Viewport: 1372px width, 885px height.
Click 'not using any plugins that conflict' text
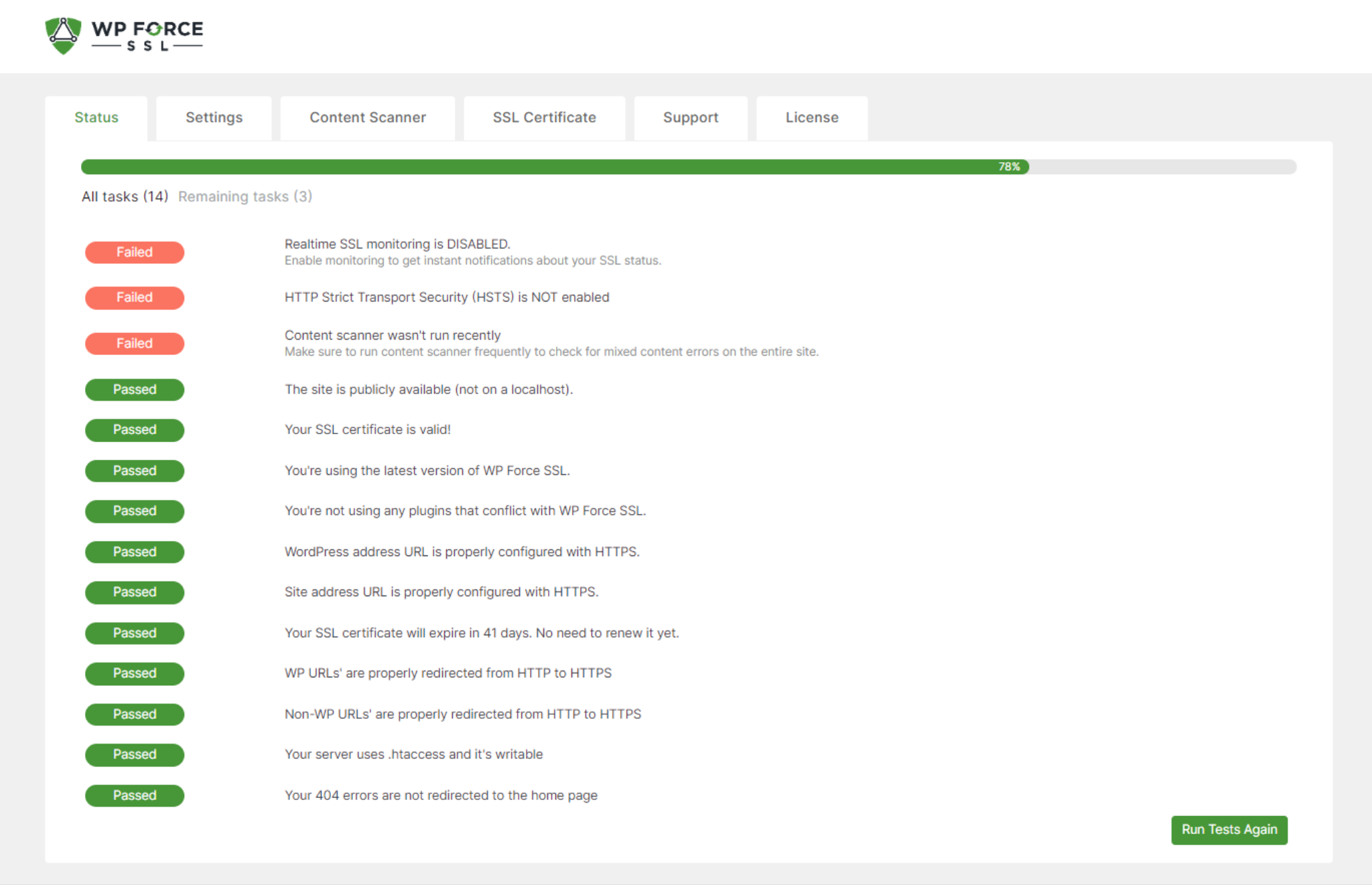[466, 511]
